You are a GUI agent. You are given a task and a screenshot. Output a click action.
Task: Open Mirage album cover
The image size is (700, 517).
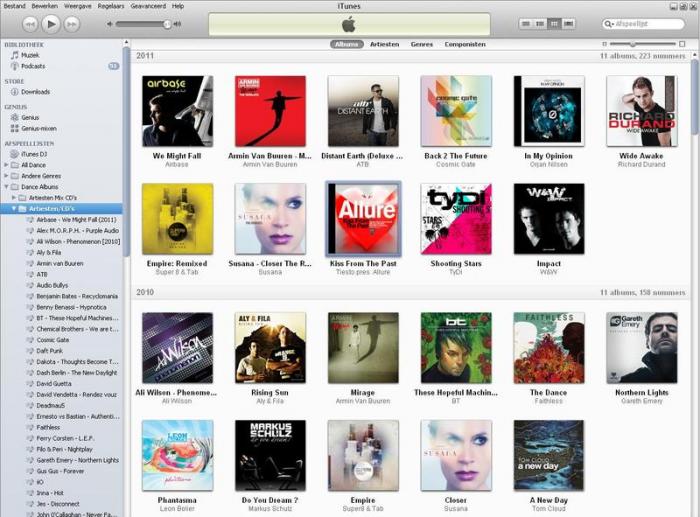point(363,348)
